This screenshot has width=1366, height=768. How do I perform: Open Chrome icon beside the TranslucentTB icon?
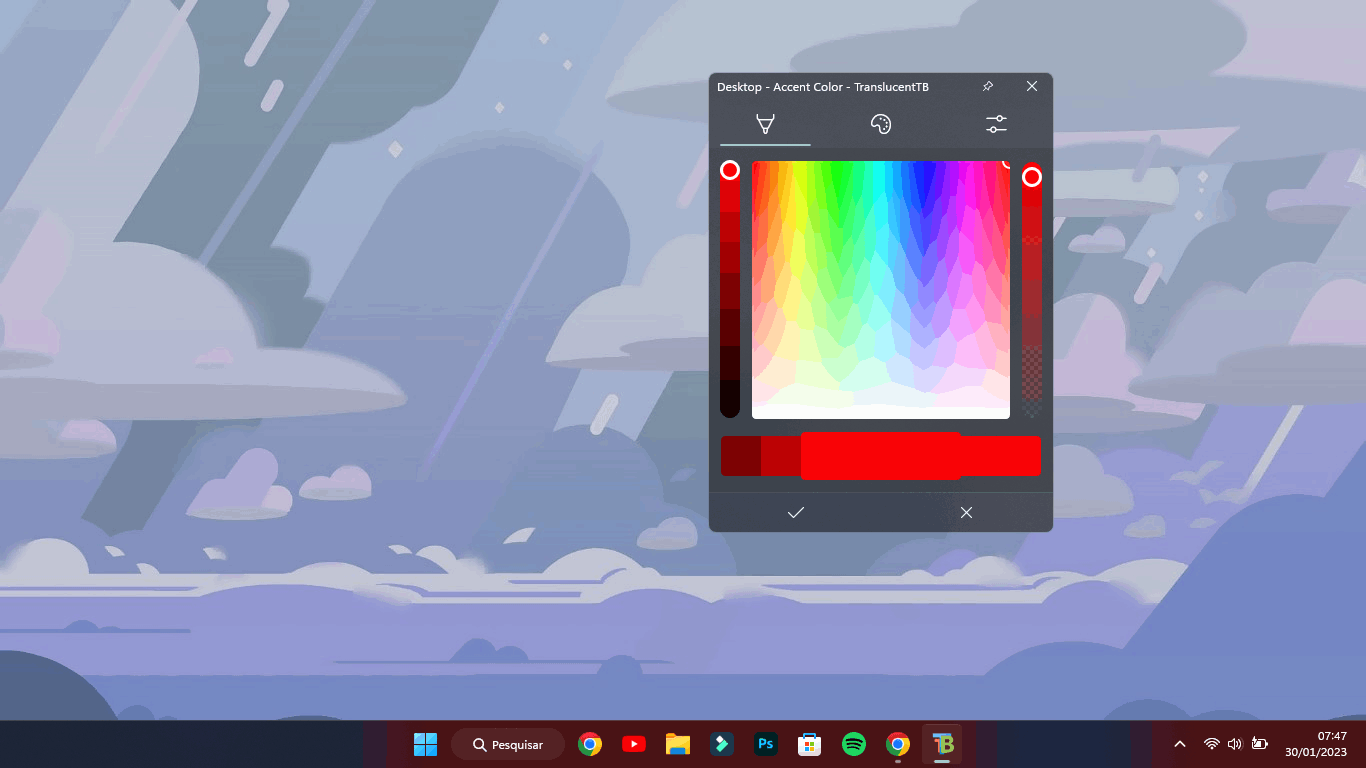(898, 744)
